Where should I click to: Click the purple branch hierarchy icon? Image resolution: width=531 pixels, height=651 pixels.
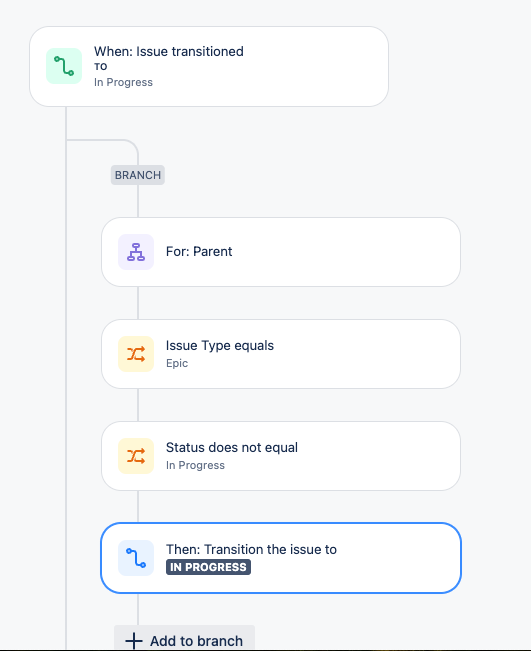(136, 252)
